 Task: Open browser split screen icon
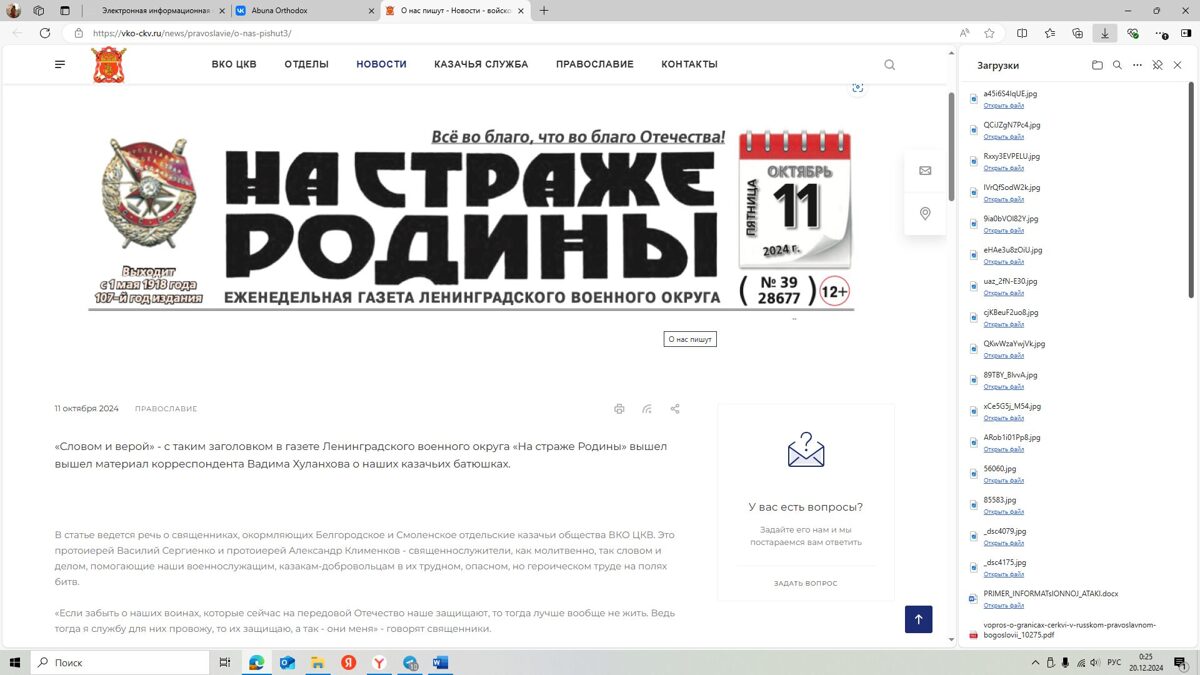tap(1021, 33)
